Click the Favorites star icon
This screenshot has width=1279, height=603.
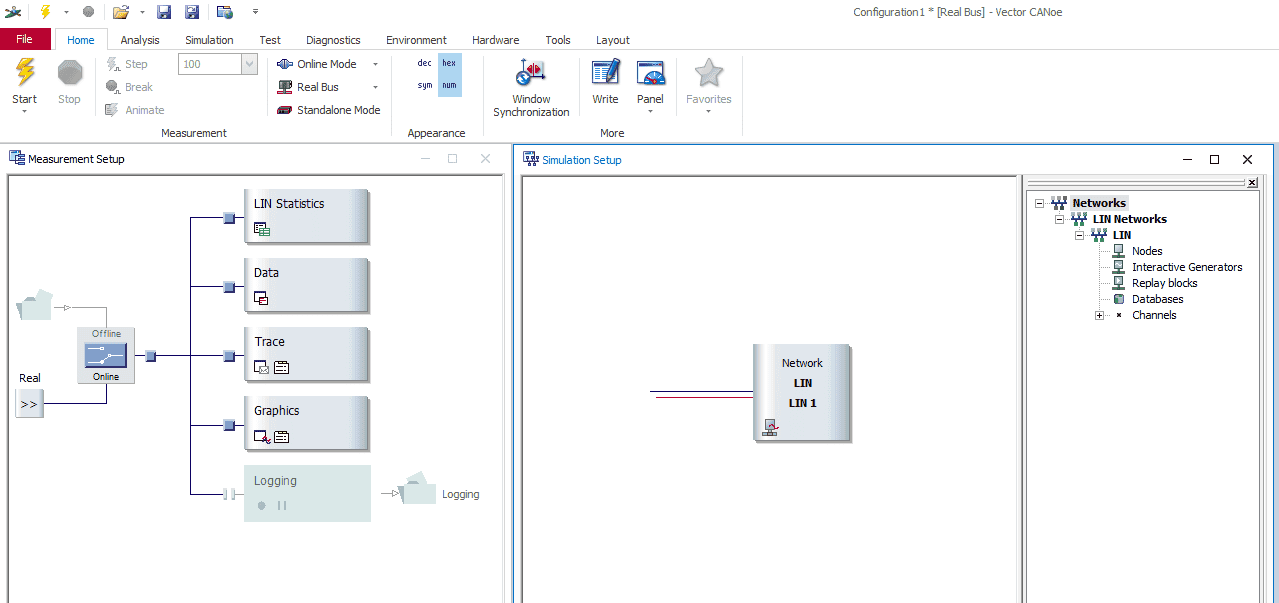coord(708,74)
